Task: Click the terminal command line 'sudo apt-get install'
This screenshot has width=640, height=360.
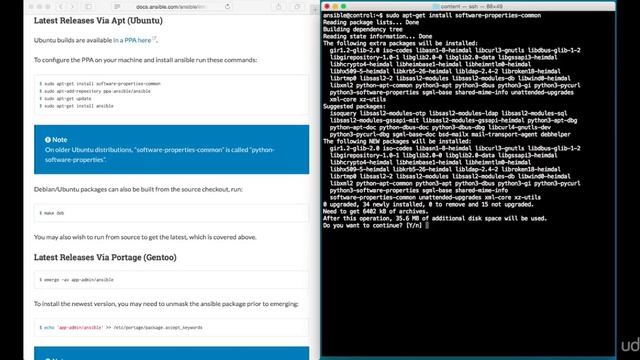Action: coord(432,16)
